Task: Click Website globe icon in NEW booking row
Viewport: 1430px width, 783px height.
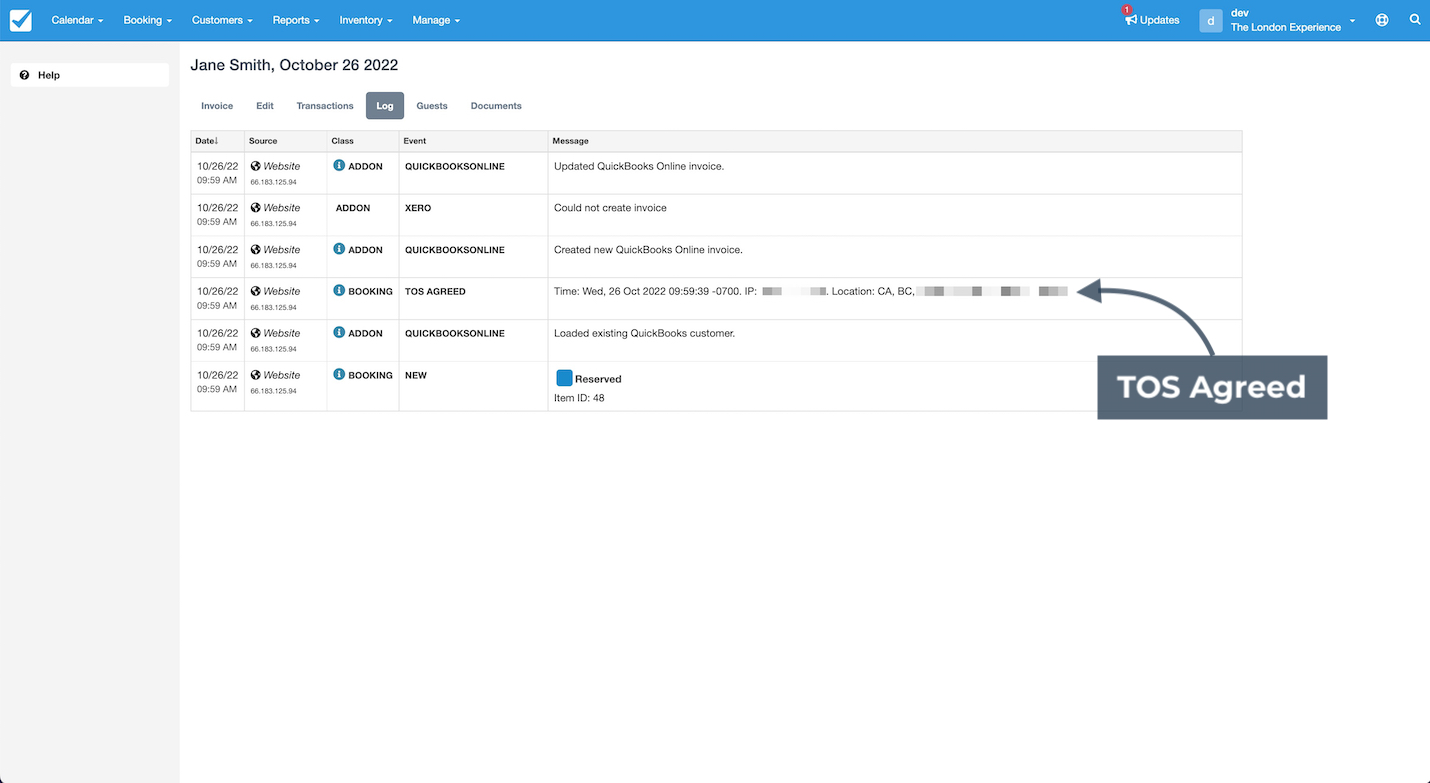Action: [256, 375]
